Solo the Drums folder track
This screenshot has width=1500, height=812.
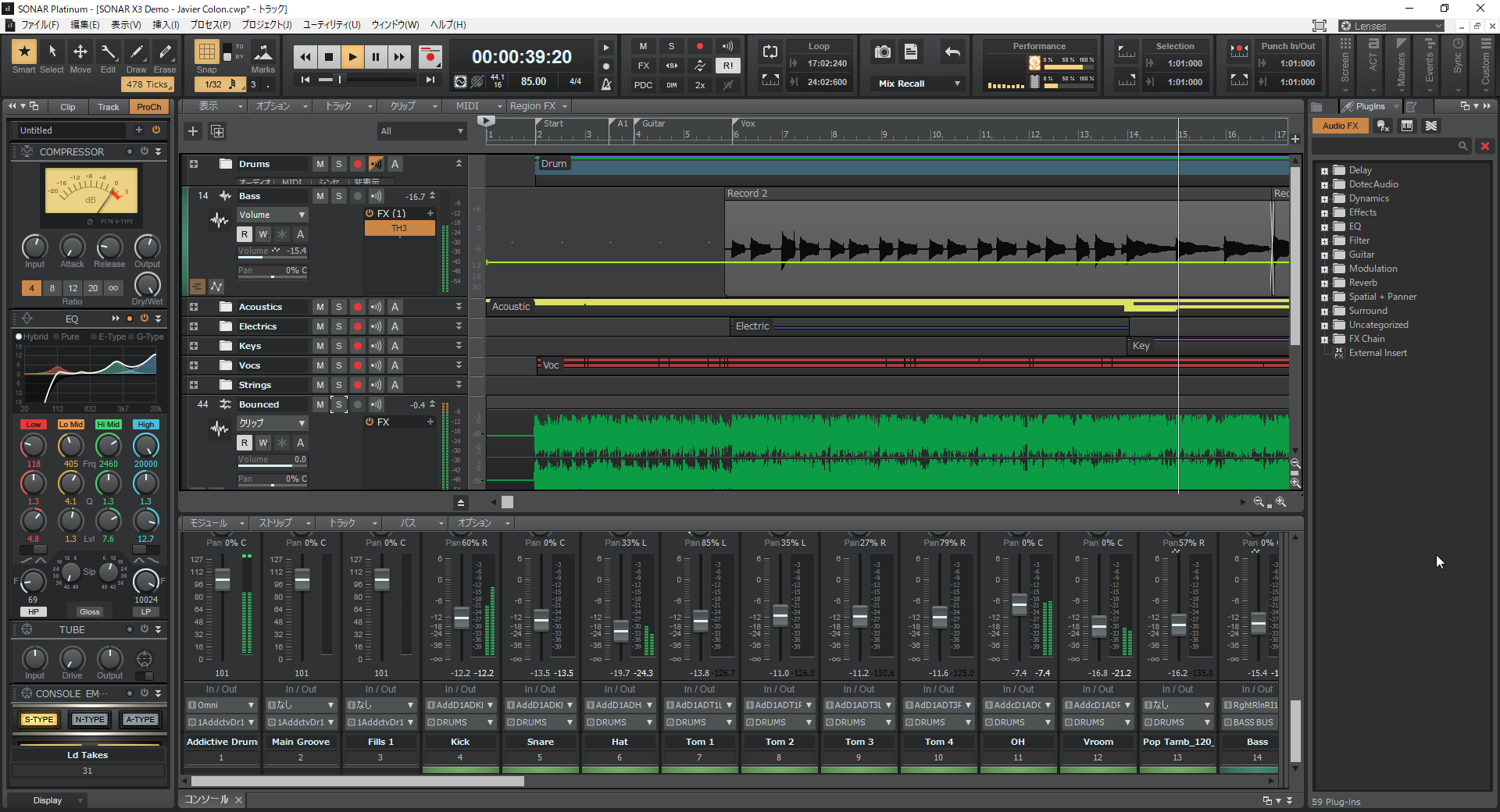pos(339,164)
